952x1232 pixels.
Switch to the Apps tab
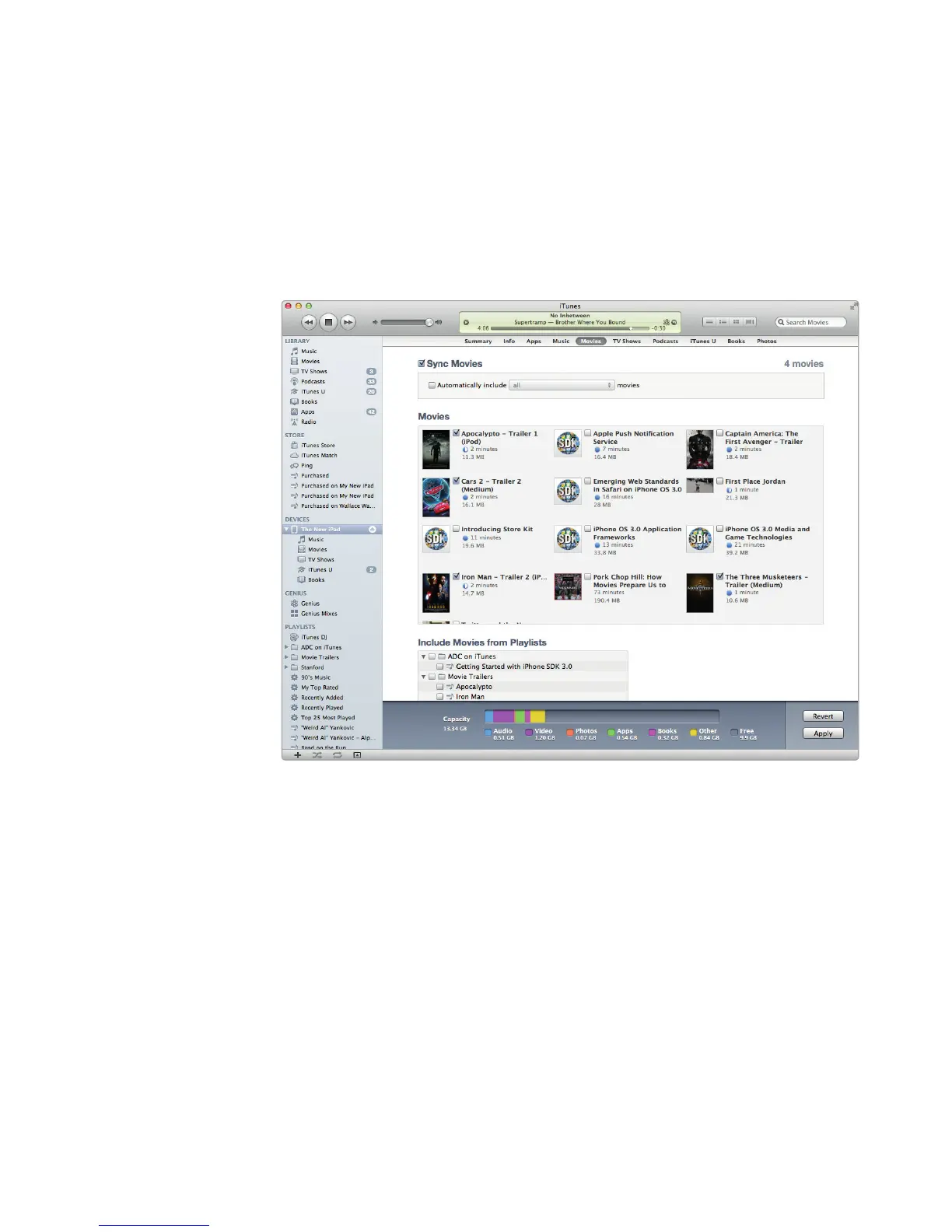pos(534,341)
